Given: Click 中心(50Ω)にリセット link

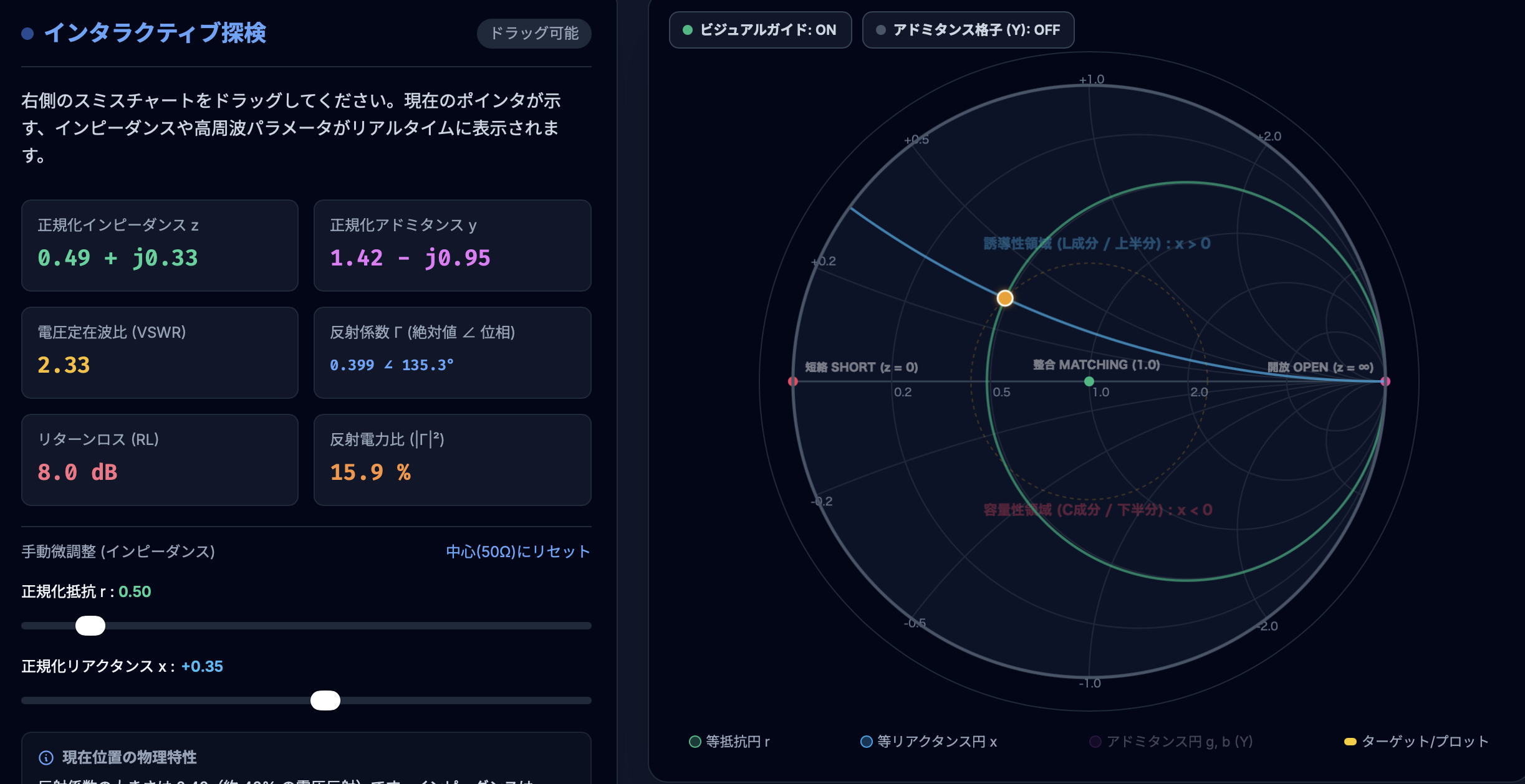Looking at the screenshot, I should 518,552.
